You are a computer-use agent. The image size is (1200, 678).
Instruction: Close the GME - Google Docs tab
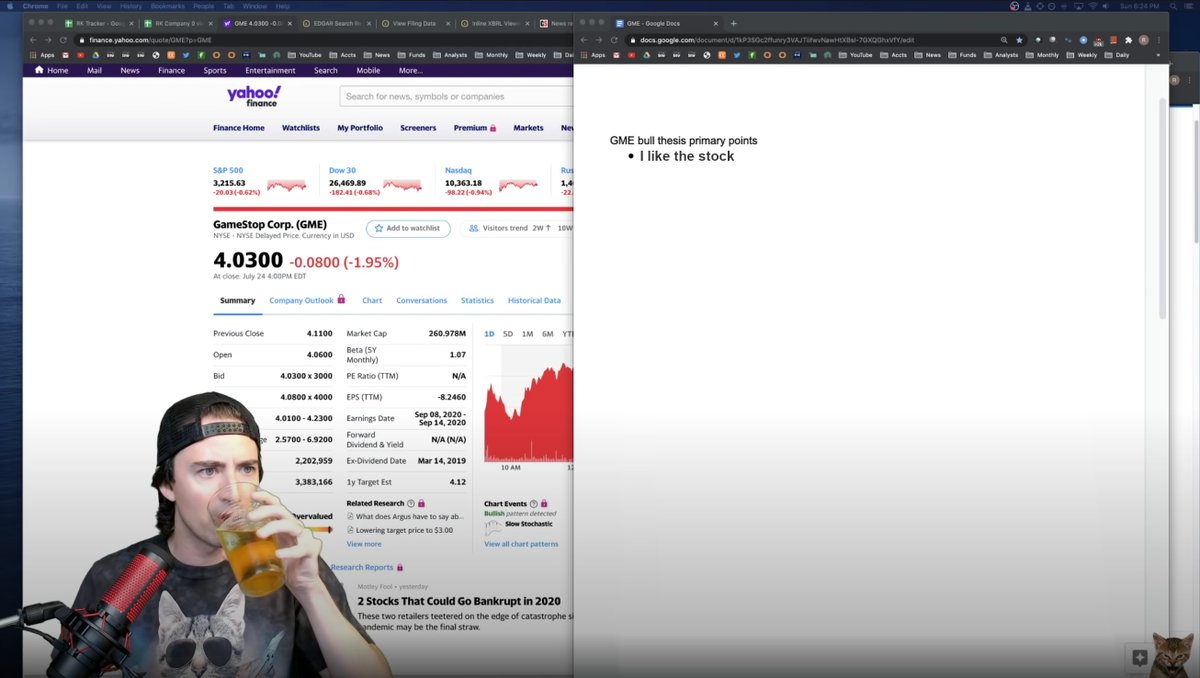coord(716,23)
